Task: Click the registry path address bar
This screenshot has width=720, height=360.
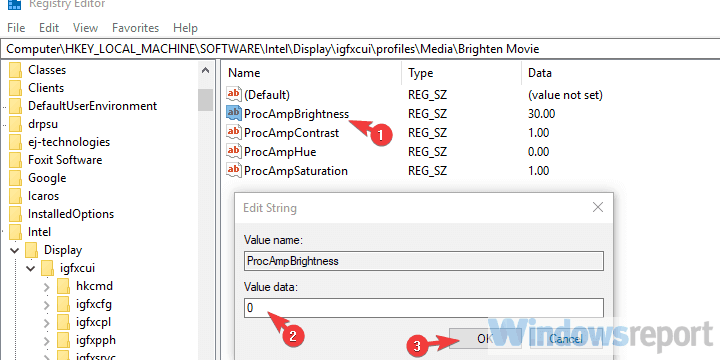Action: pos(360,49)
